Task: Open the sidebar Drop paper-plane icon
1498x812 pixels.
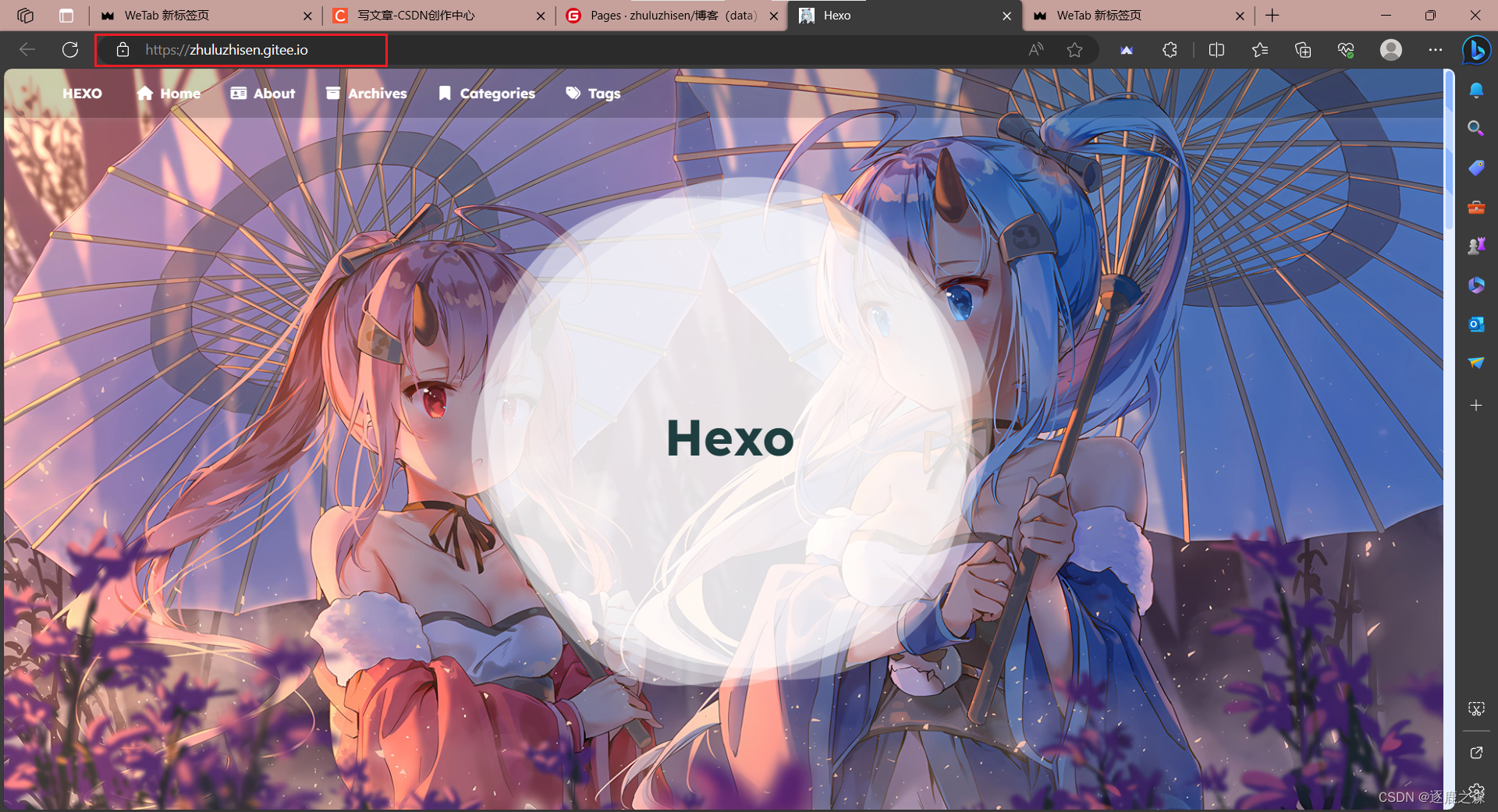Action: coord(1476,363)
